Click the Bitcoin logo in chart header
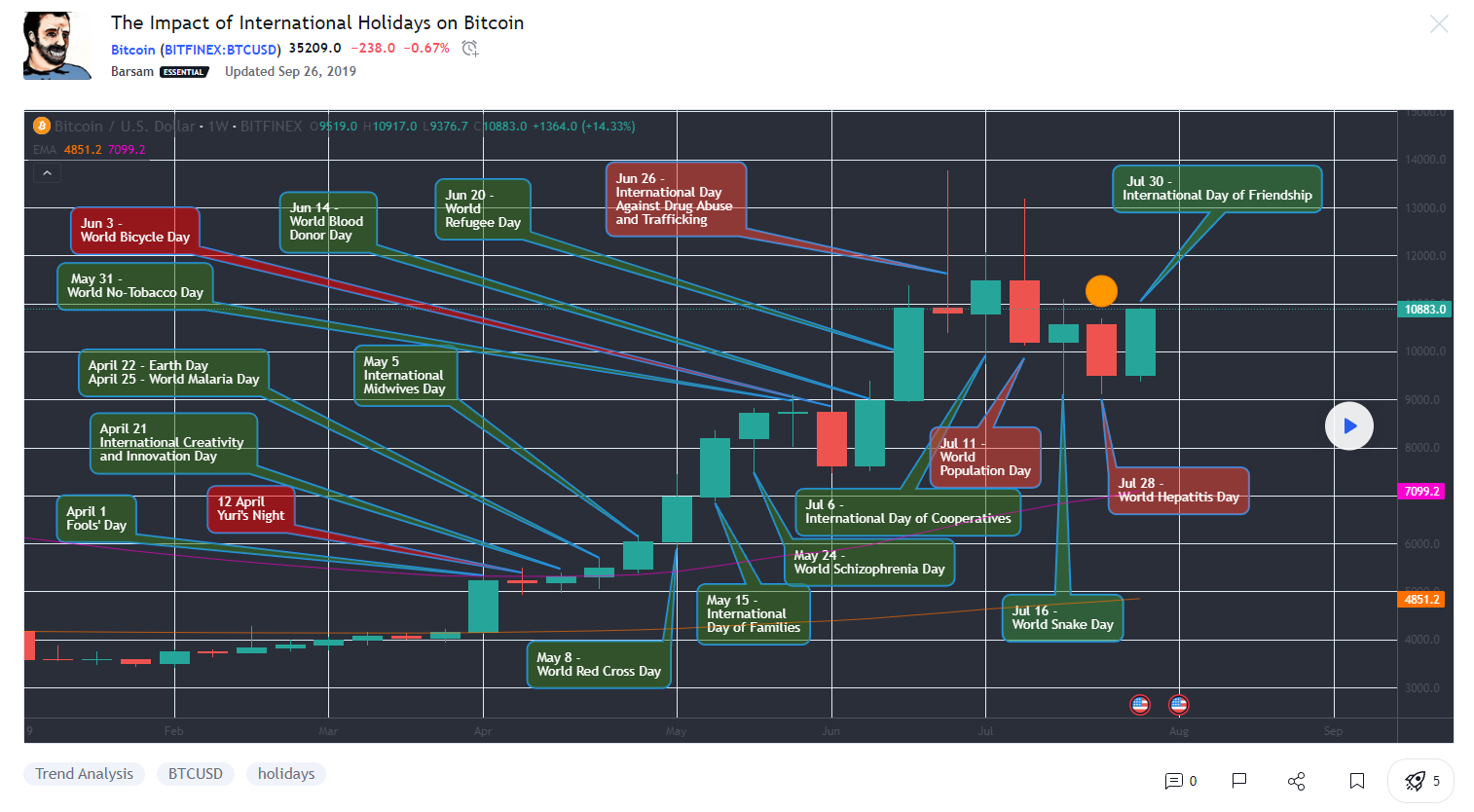 (42, 126)
